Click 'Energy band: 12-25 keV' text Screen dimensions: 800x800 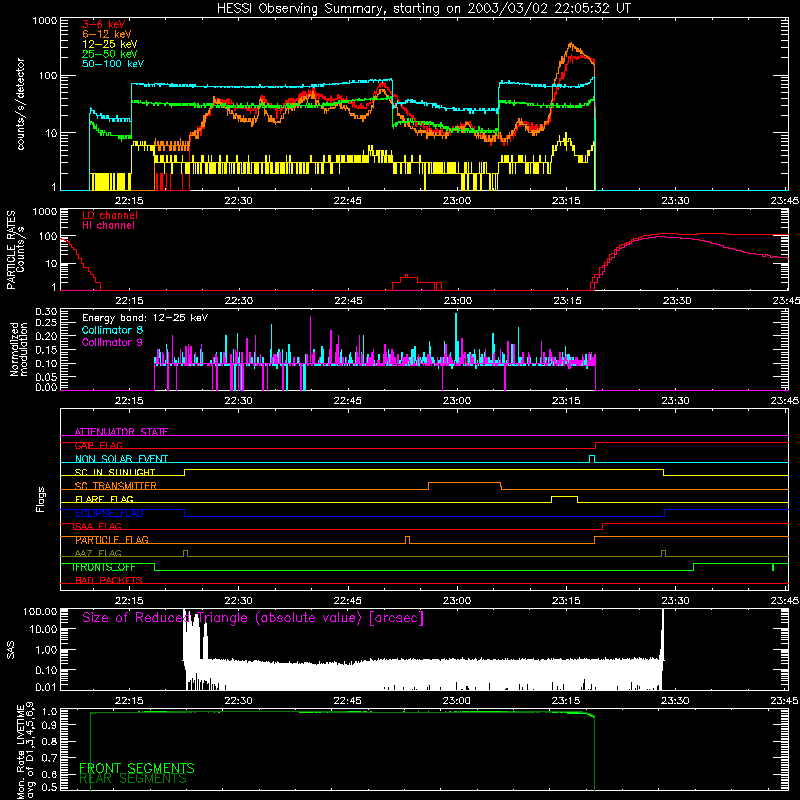145,318
